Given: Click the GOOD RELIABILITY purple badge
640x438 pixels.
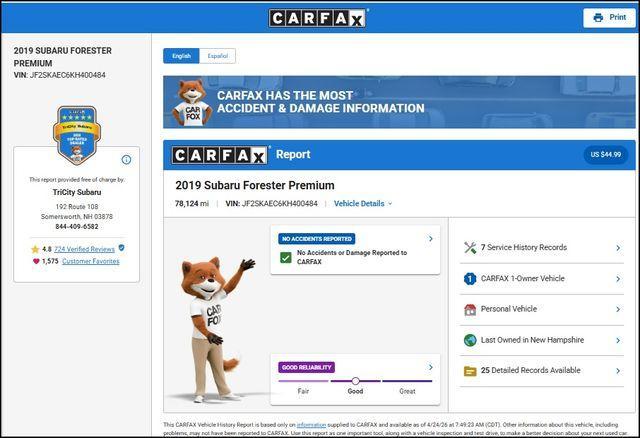Looking at the screenshot, I should coord(307,367).
